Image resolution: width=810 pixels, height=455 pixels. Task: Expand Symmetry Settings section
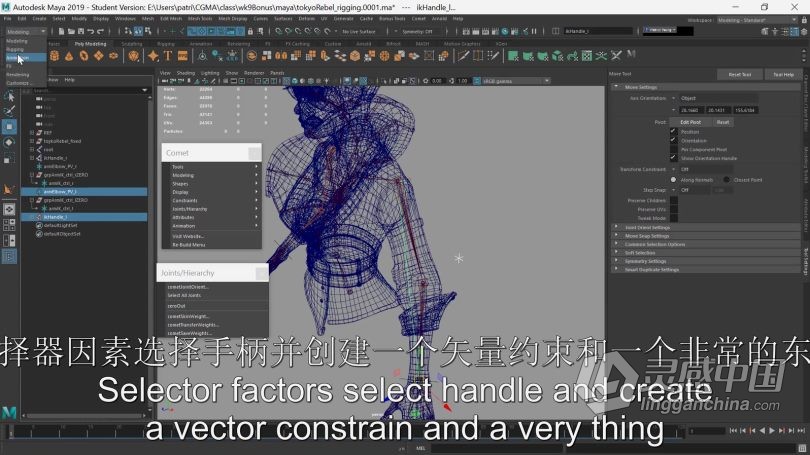click(x=705, y=261)
